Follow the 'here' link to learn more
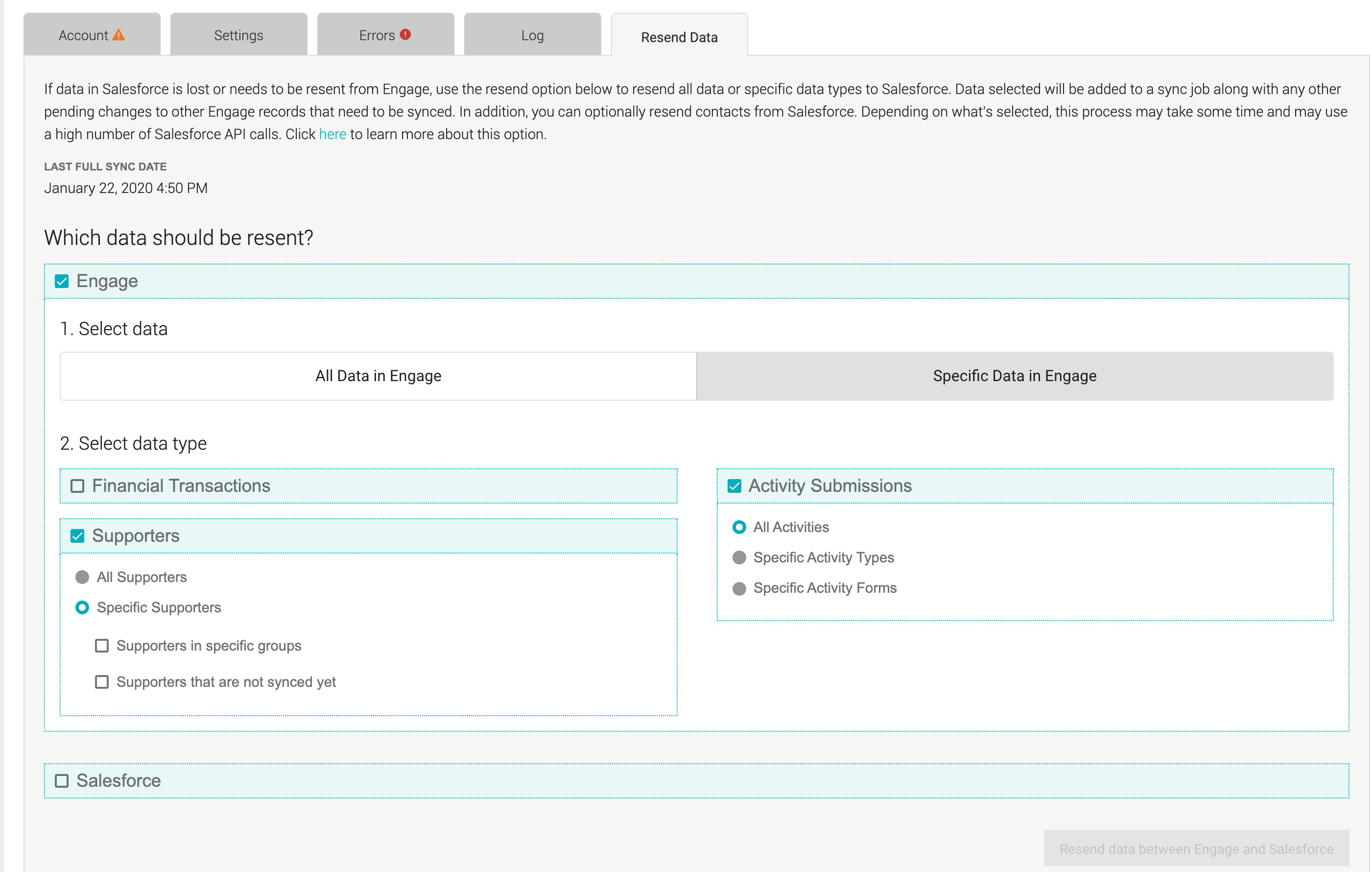 333,135
